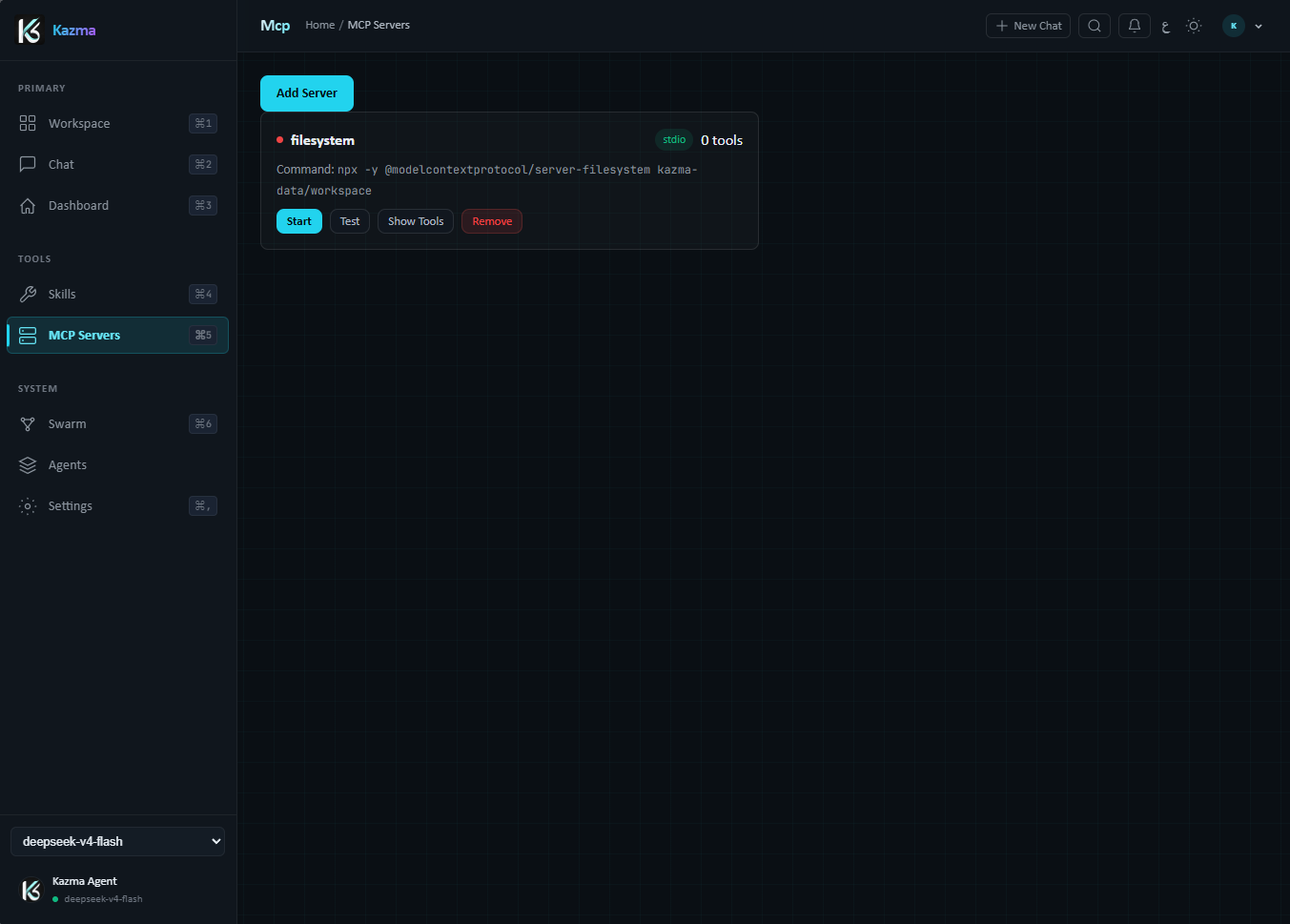Select the Workspace grid icon in sidebar
Image resolution: width=1290 pixels, height=924 pixels.
[x=28, y=123]
